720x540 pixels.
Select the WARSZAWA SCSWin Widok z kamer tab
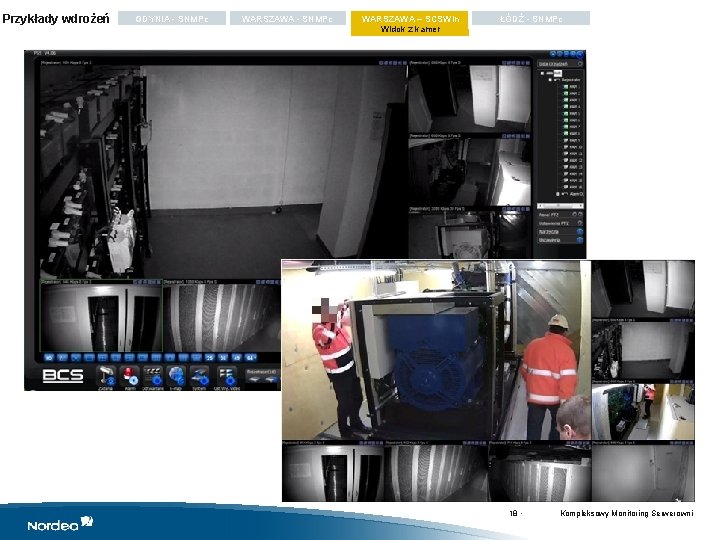point(410,23)
